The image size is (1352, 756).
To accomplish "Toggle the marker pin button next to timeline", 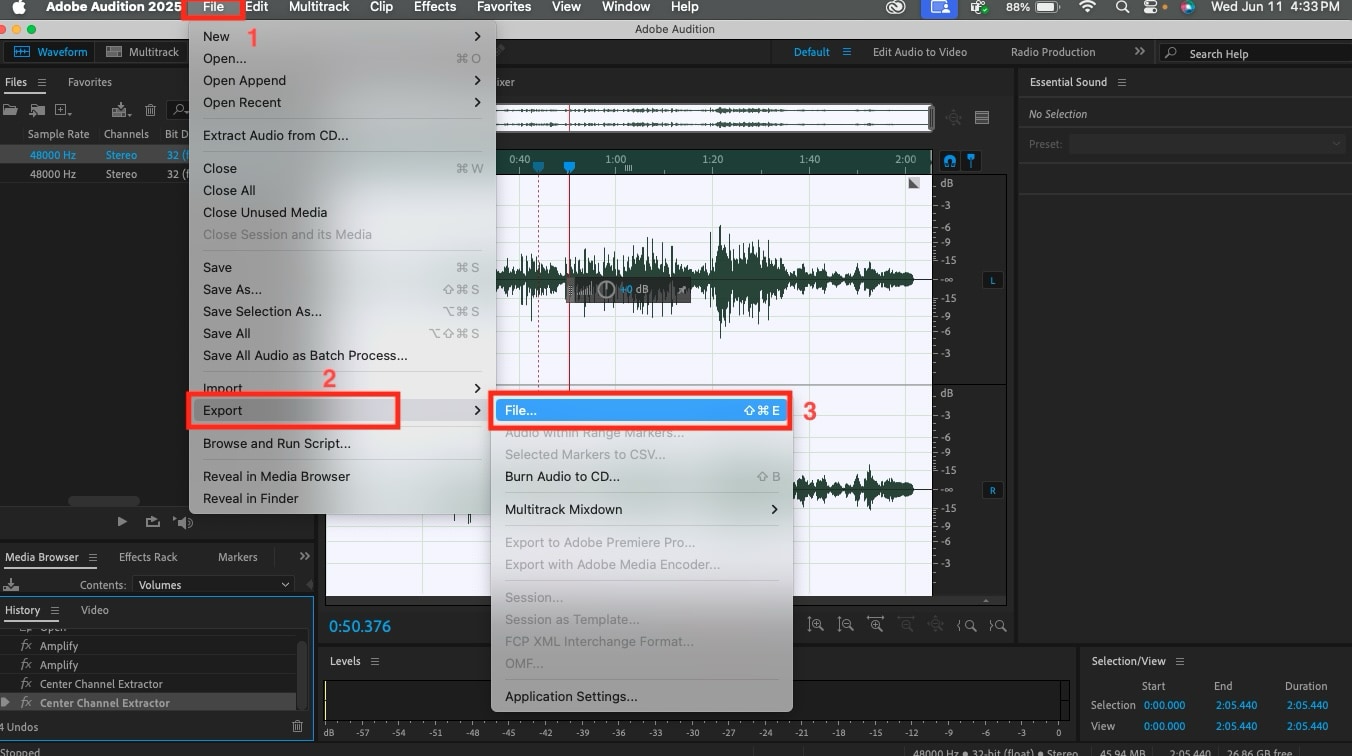I will (969, 161).
